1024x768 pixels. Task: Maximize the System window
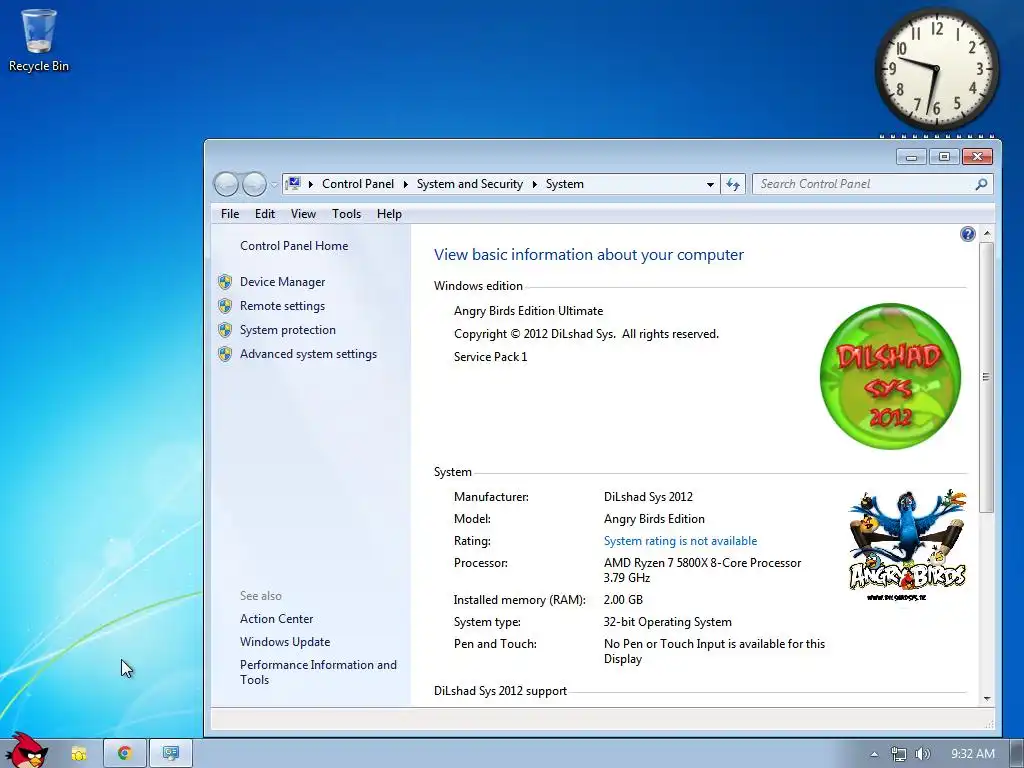[x=944, y=157]
